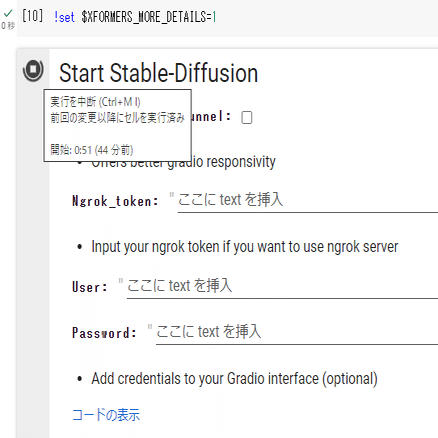This screenshot has width=438, height=438.
Task: Toggle the tunnel checkbox
Action: point(247,118)
